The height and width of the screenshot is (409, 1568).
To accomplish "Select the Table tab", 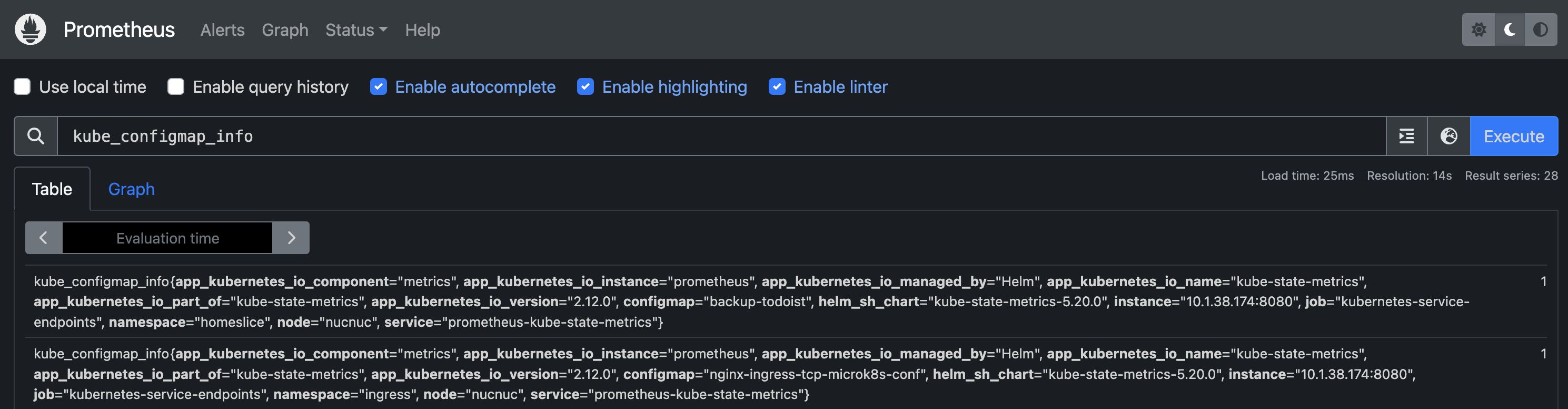I will 52,189.
